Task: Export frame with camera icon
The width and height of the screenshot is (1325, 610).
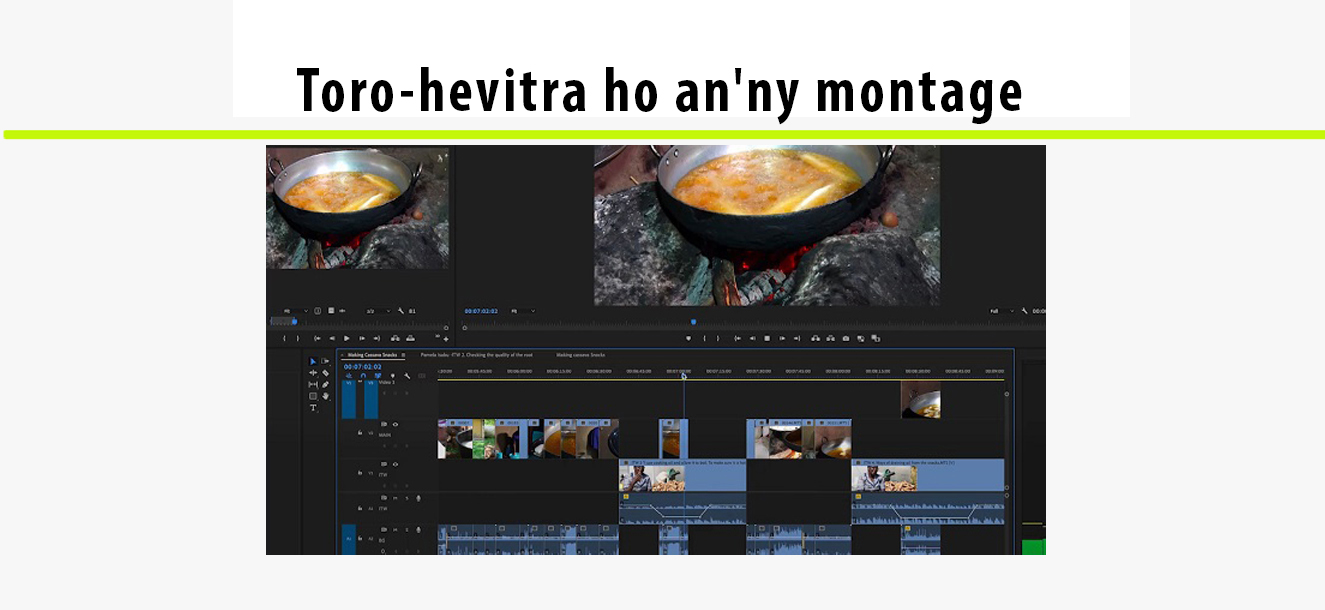Action: [846, 338]
